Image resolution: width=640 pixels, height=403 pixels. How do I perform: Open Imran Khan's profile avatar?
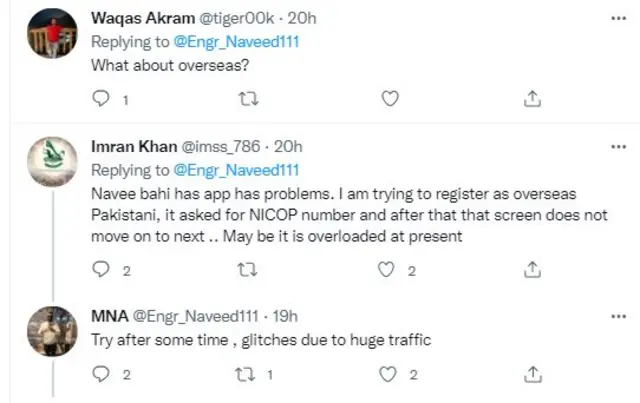53,160
